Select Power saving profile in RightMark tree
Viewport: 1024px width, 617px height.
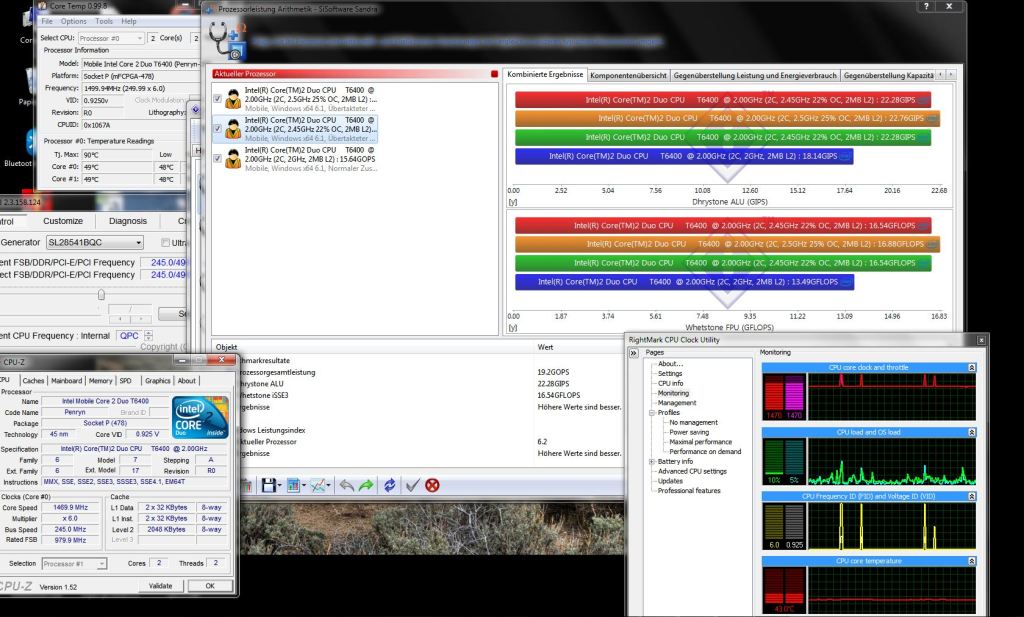(689, 432)
